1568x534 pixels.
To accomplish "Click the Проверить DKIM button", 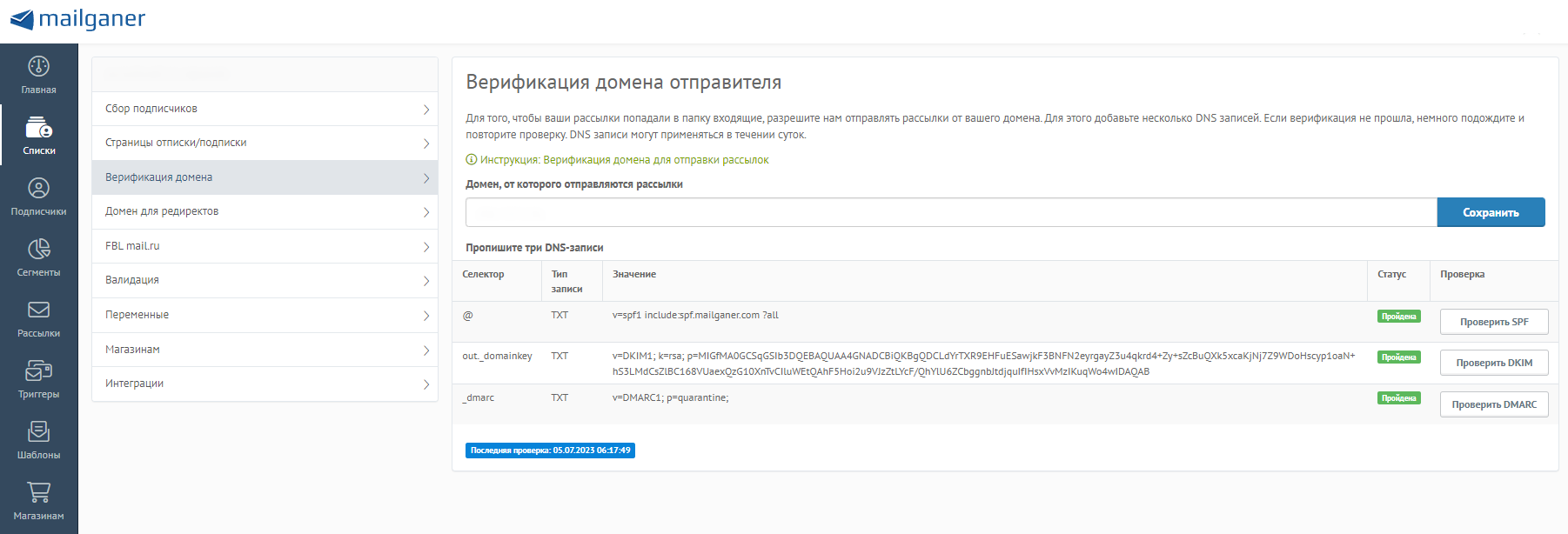I will coord(1494,363).
